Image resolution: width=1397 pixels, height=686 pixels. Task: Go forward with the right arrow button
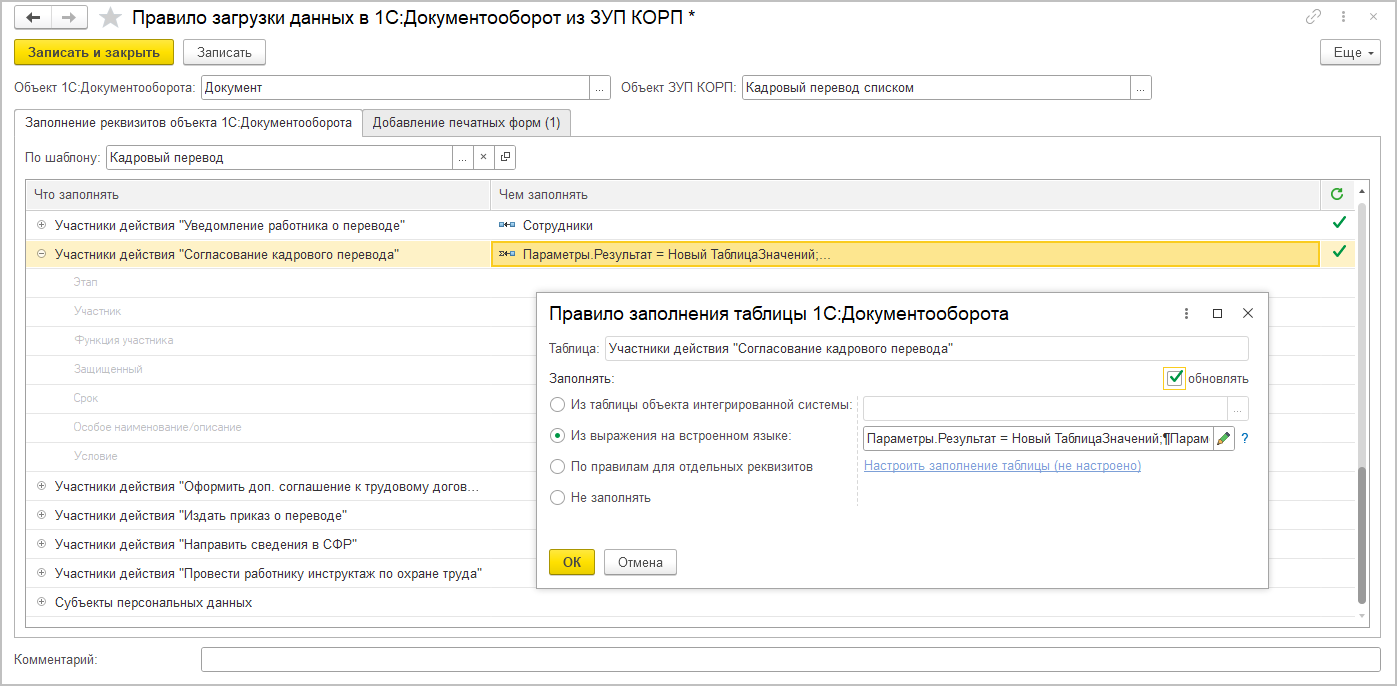[67, 18]
